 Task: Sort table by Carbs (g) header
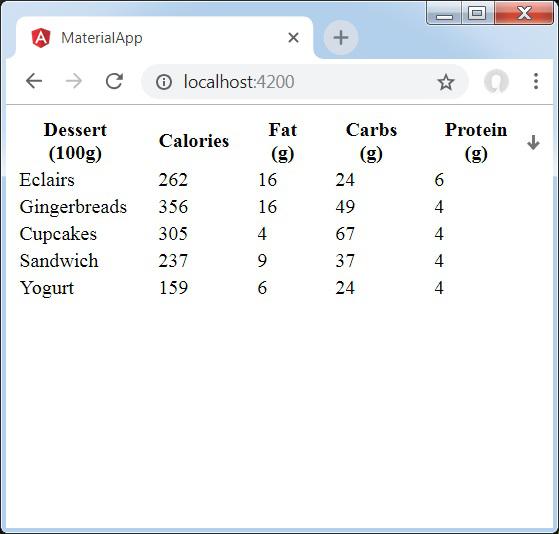tap(371, 142)
